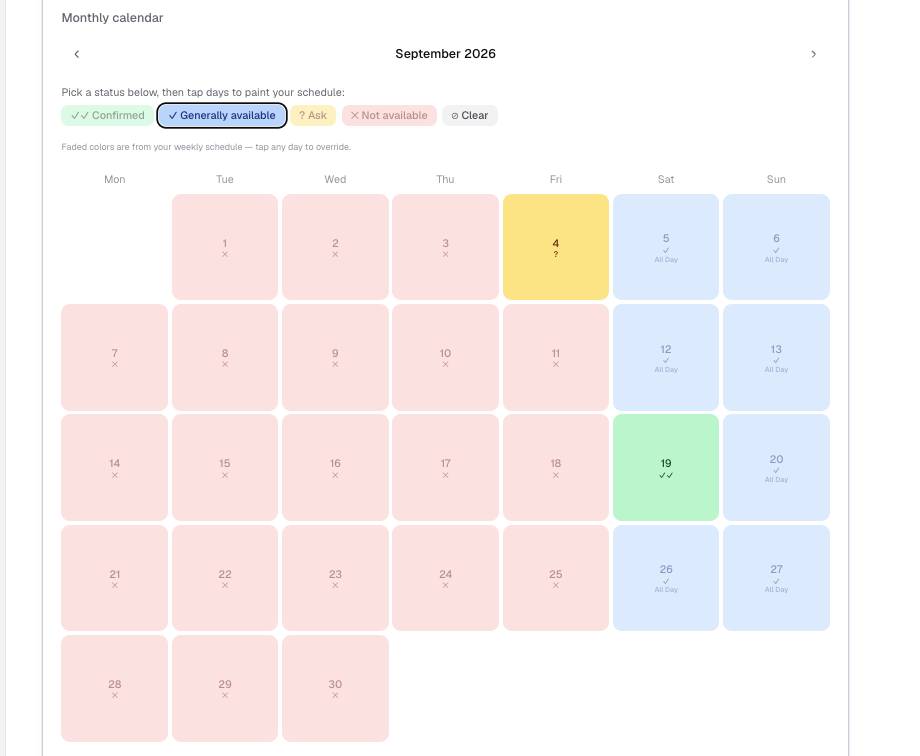
Task: Tap September 17 day cell
Action: (445, 468)
